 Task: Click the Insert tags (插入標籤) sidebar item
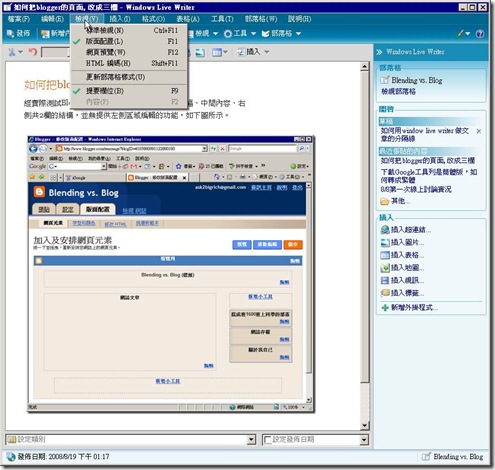coord(402,293)
